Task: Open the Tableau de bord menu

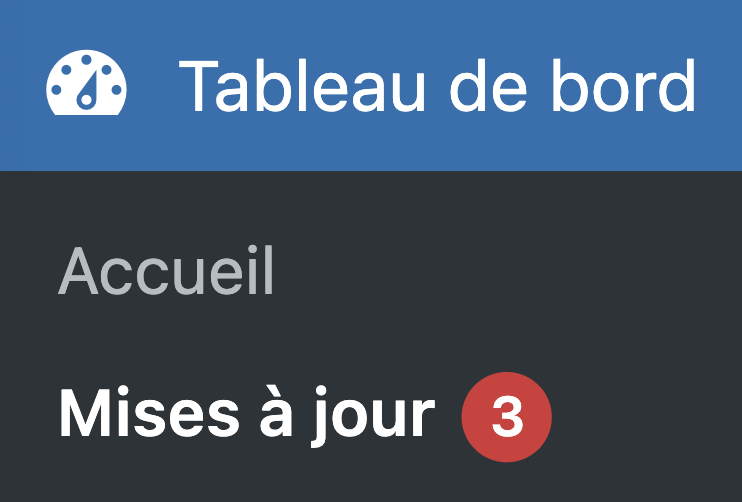Action: pyautogui.click(x=437, y=86)
